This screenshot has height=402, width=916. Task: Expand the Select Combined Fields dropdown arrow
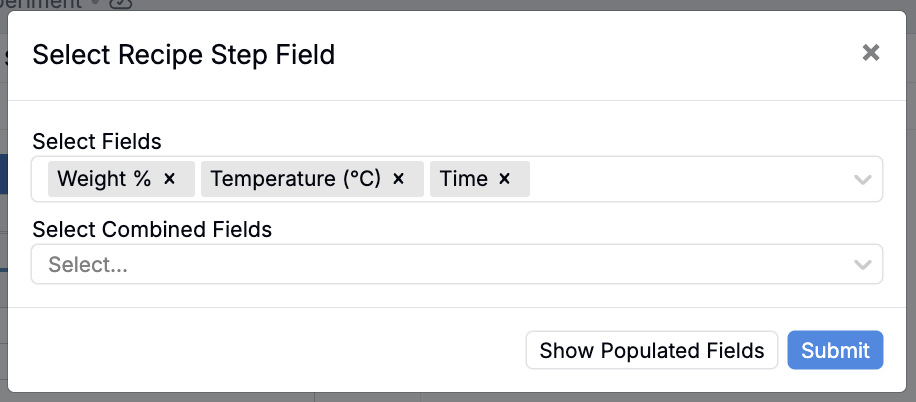(862, 265)
